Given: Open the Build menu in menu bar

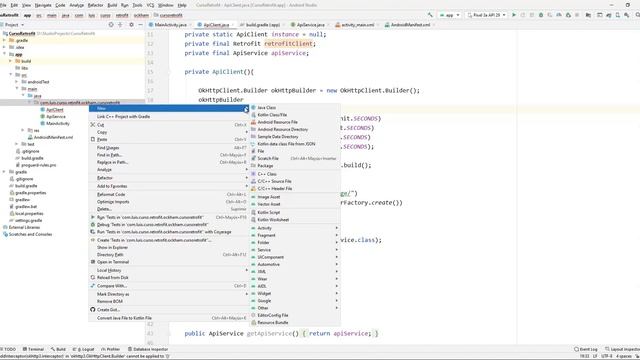Looking at the screenshot, I should pos(112,5).
